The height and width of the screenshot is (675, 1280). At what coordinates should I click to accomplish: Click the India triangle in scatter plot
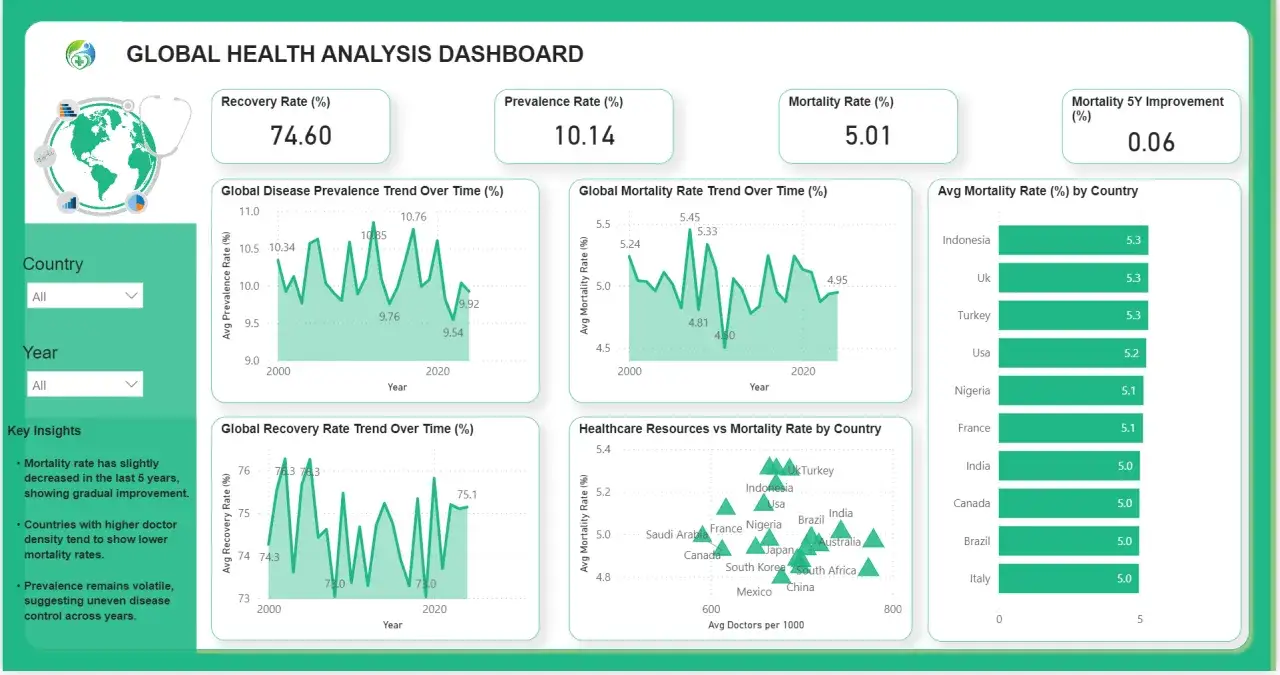pyautogui.click(x=841, y=531)
